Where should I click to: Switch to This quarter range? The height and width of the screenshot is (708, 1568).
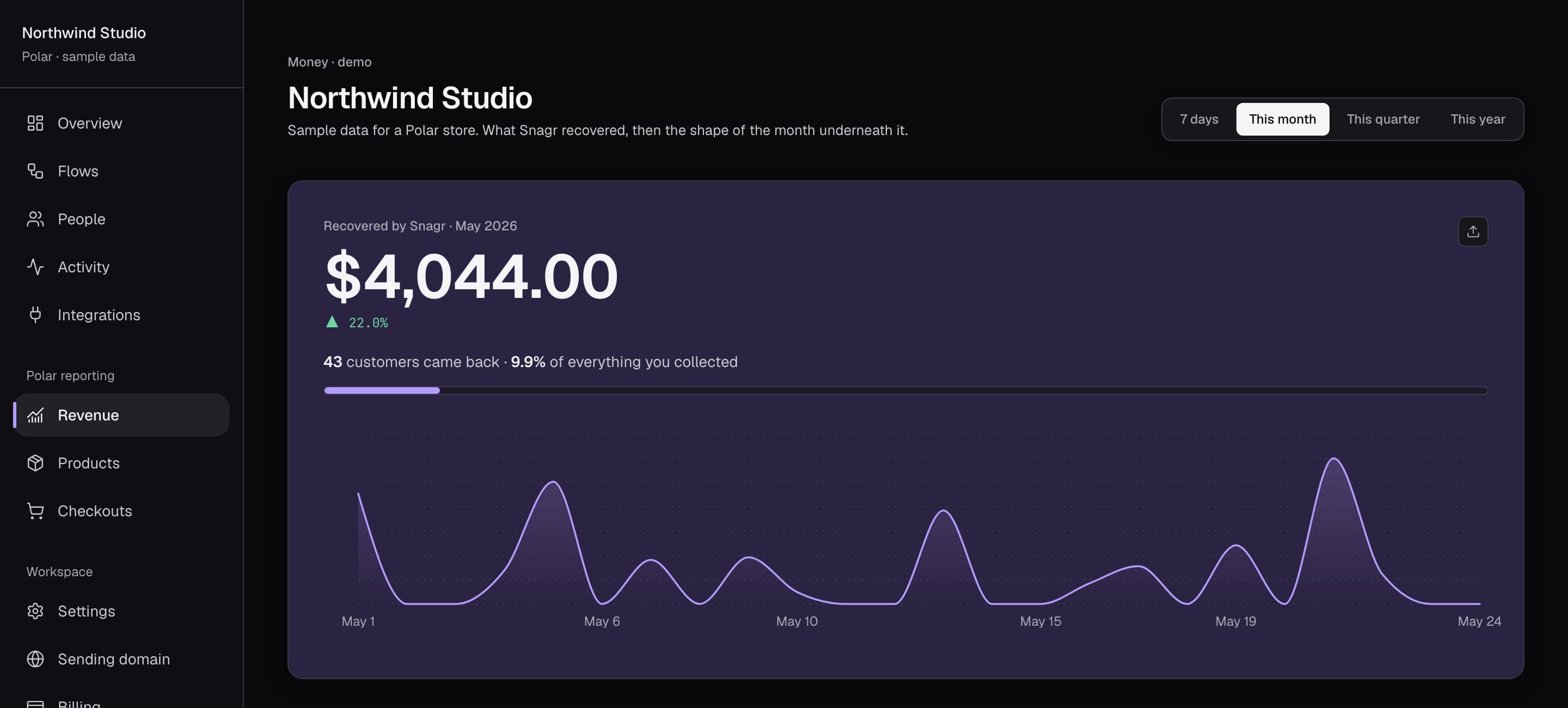point(1382,119)
